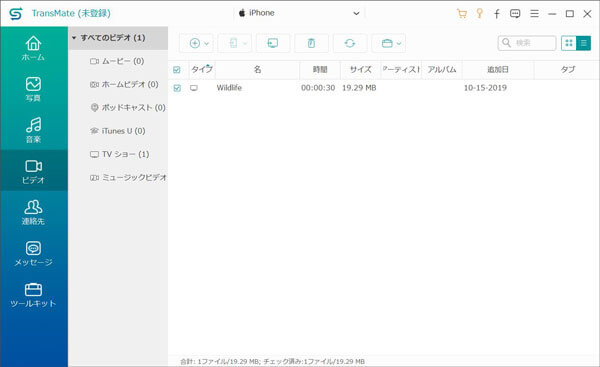Open the hamburger menu in title bar

[535, 14]
